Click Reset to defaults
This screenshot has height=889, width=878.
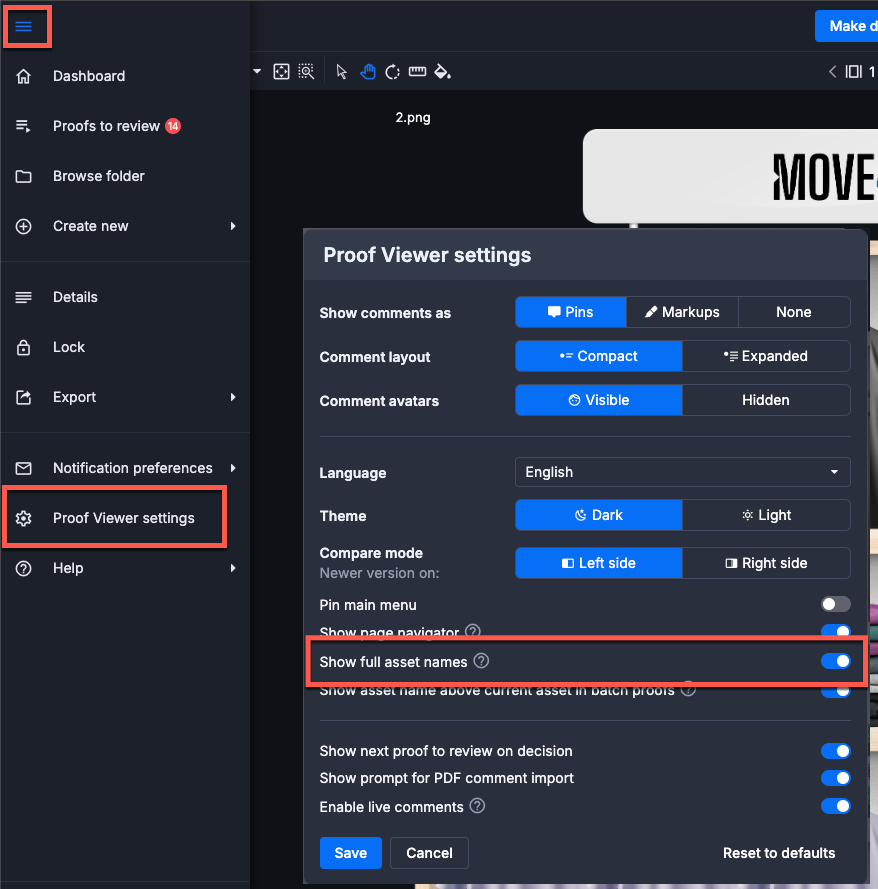(x=779, y=853)
